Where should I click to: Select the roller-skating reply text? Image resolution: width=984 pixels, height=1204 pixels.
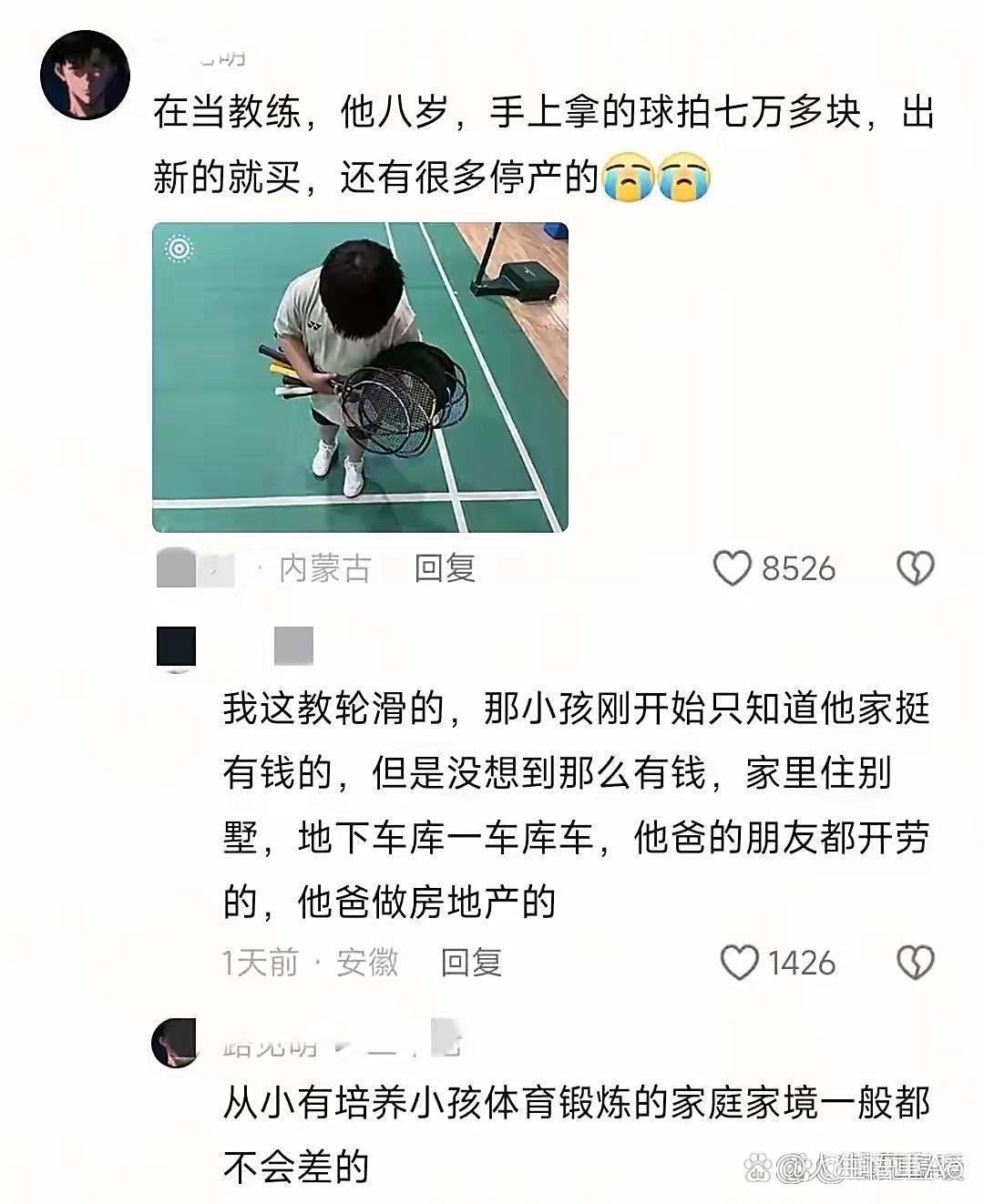click(576, 805)
